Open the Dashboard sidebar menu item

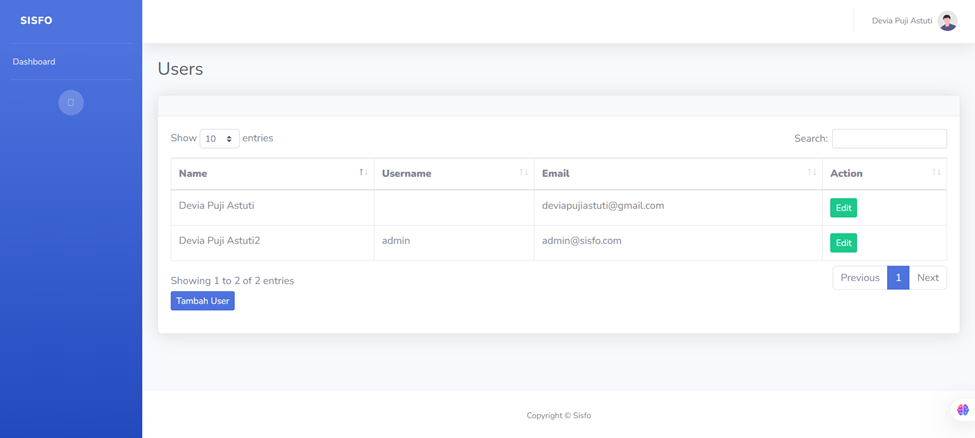pyautogui.click(x=34, y=62)
